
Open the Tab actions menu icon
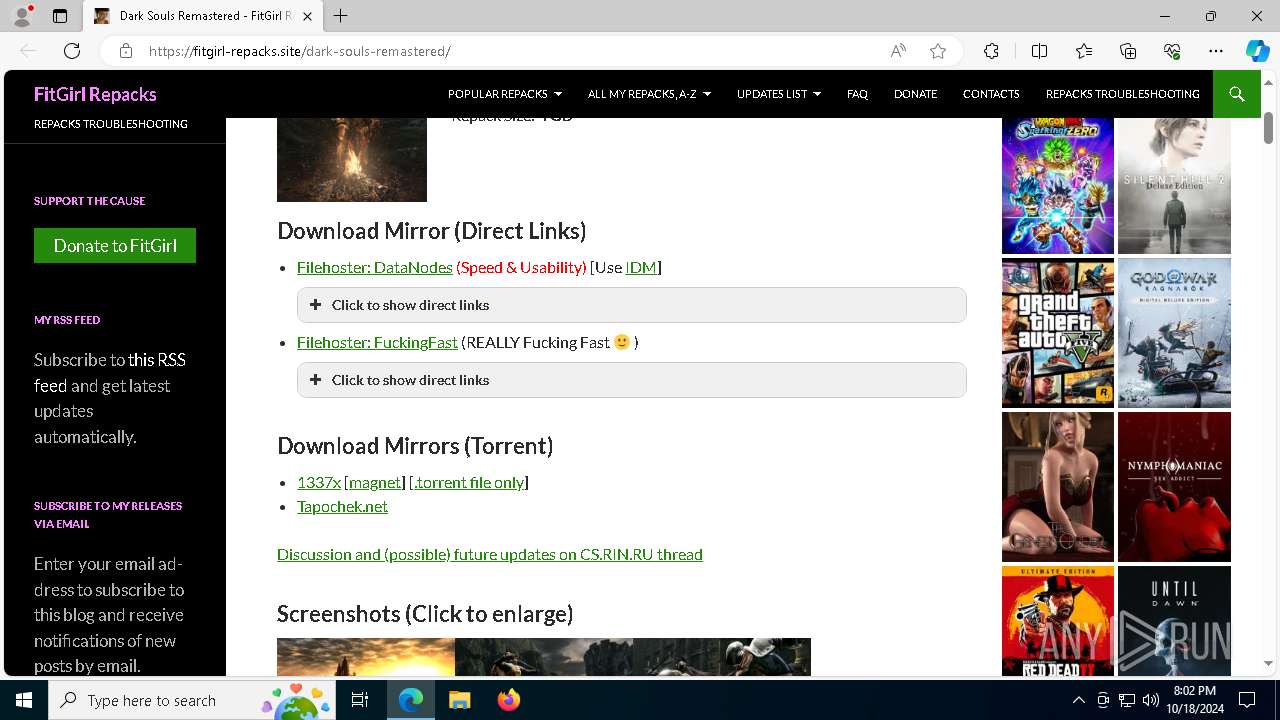tap(60, 16)
